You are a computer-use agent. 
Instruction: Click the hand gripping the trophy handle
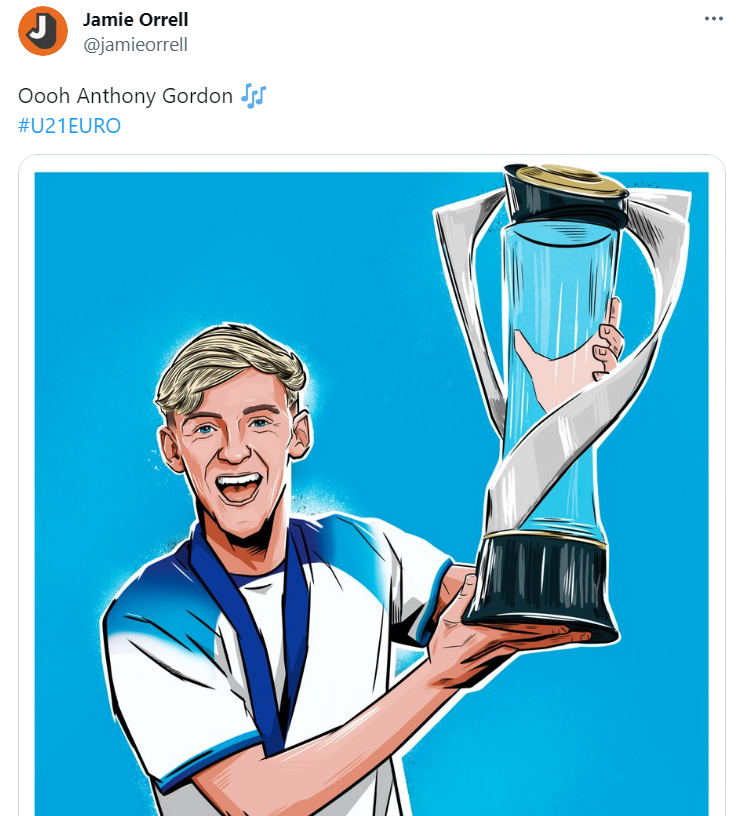click(602, 340)
